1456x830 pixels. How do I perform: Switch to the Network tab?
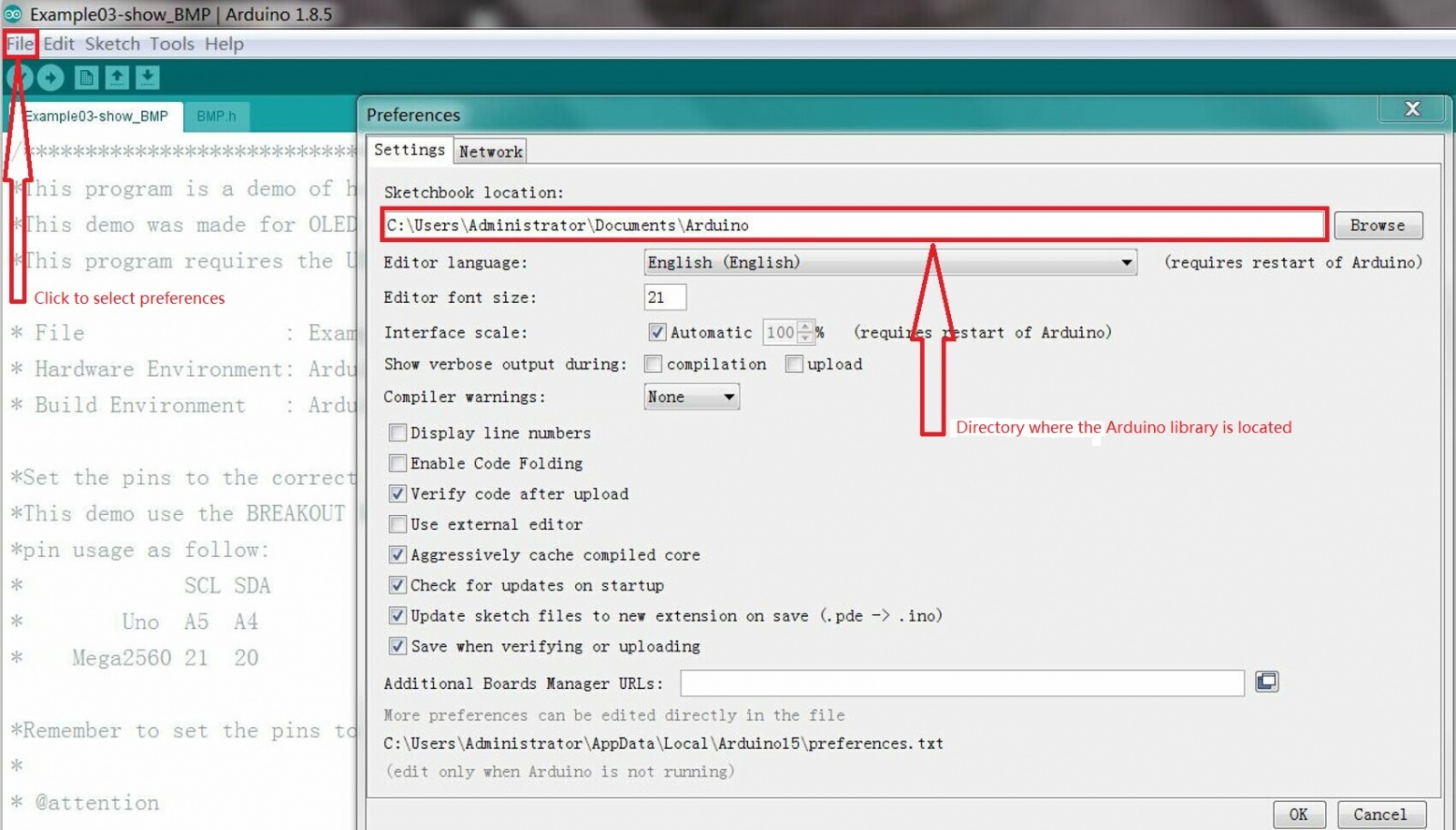tap(490, 152)
